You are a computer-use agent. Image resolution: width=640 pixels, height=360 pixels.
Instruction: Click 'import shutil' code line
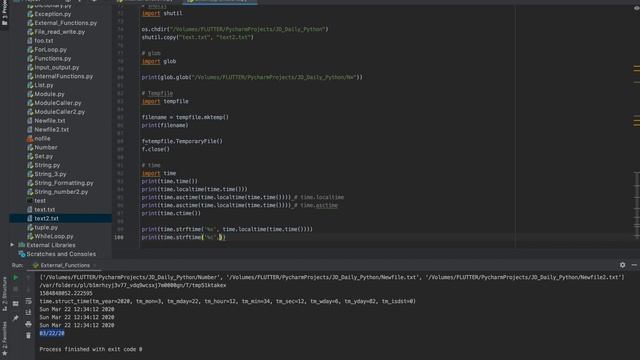pos(162,13)
